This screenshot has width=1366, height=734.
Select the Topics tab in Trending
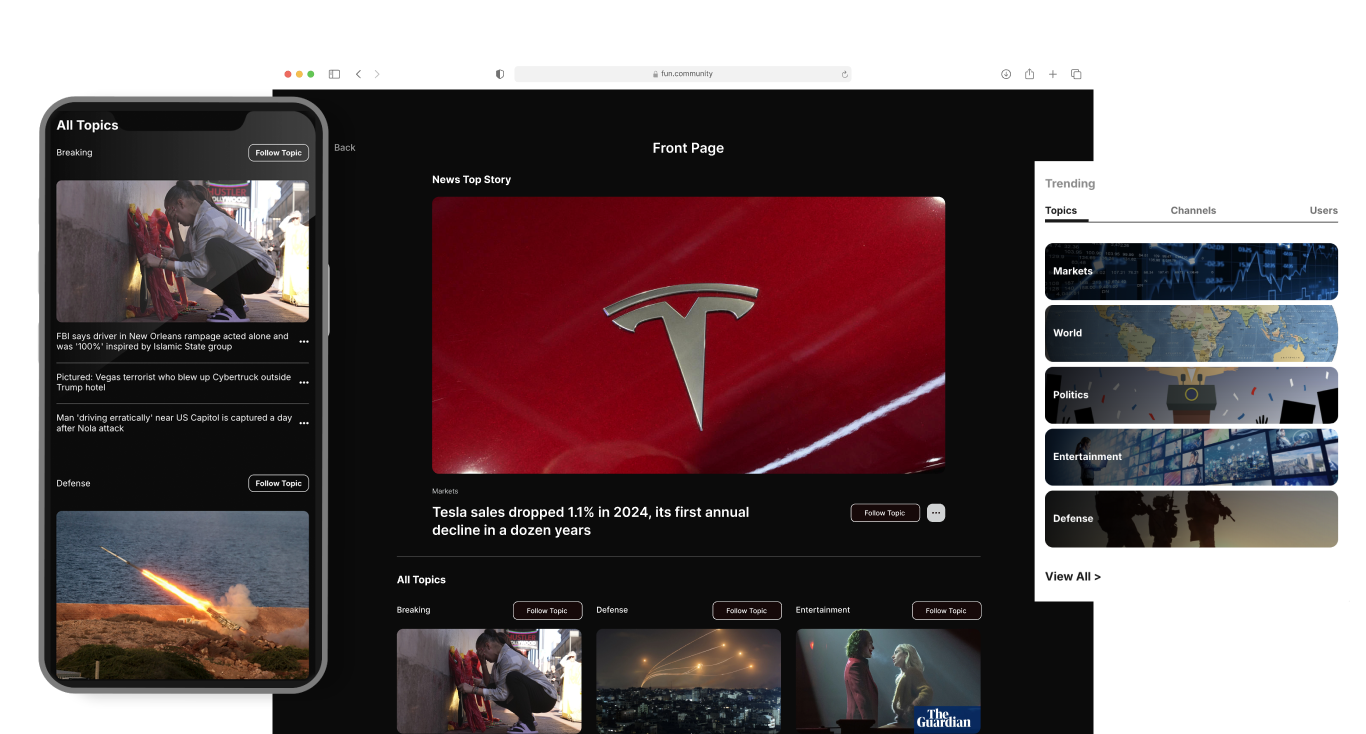click(1061, 211)
